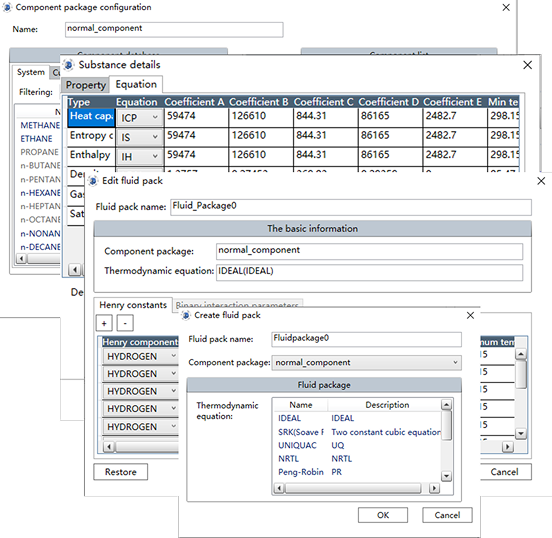Expand second HYDROGEN Henry component dropdown
Viewport: 552px width, 538px height.
[x=140, y=374]
